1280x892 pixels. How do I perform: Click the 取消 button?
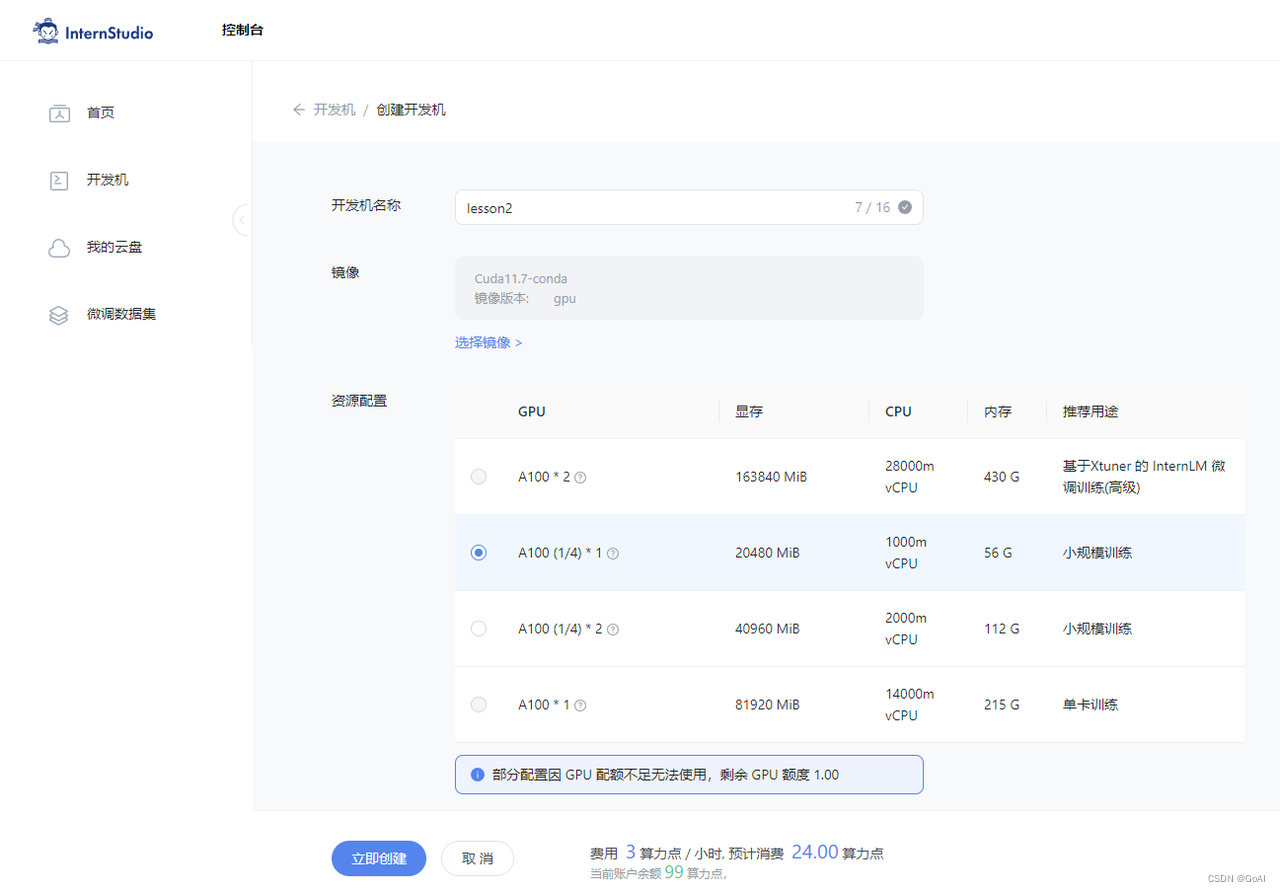point(477,858)
